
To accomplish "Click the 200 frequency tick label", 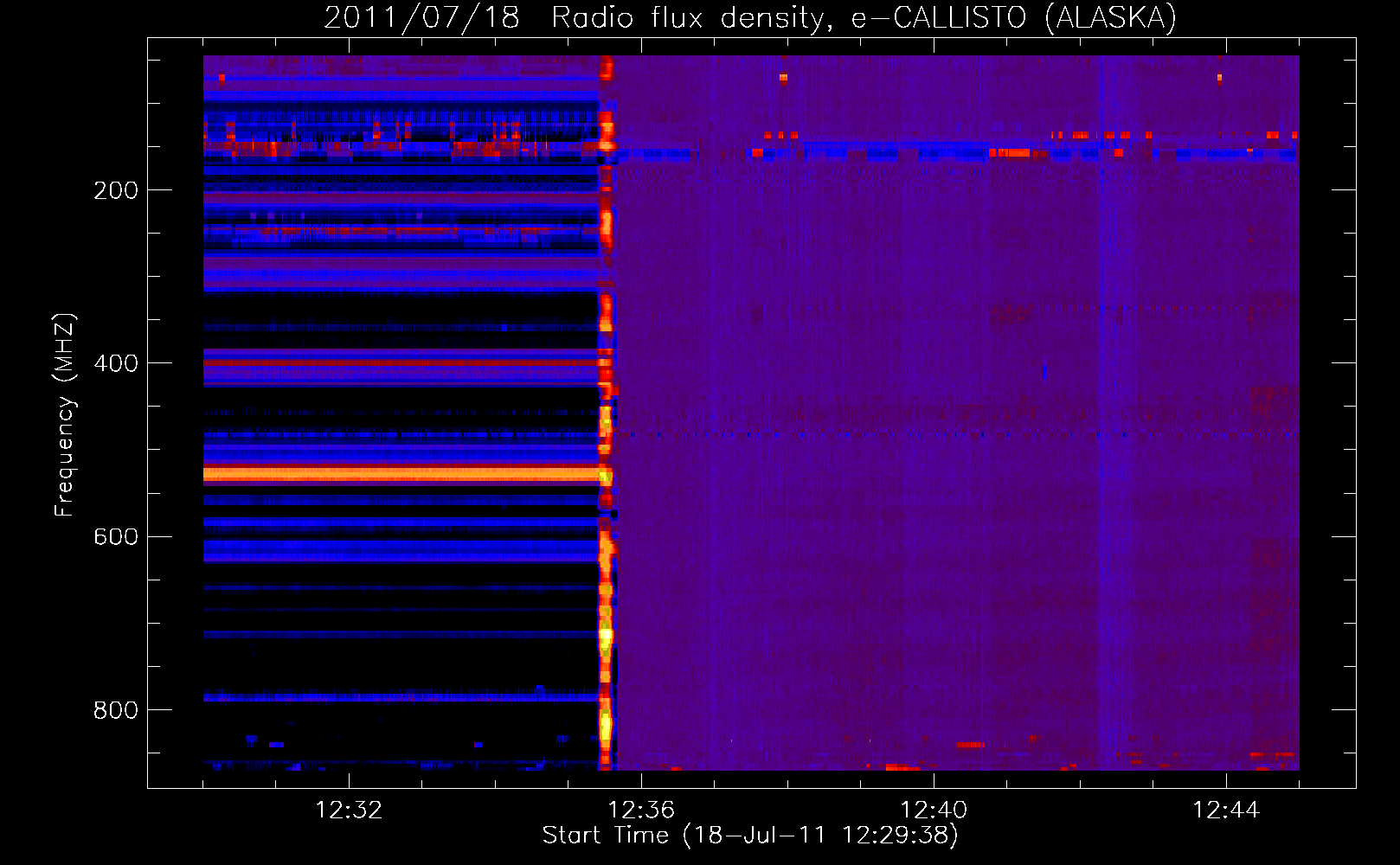I will coord(116,191).
